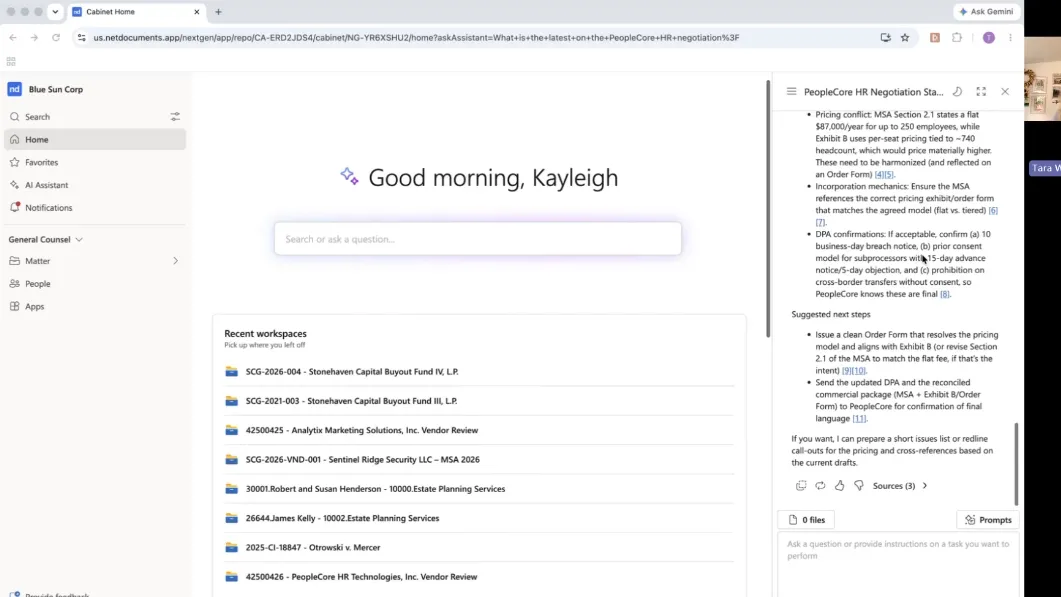Click the assistant question input box
1061x597 pixels.
(898, 565)
